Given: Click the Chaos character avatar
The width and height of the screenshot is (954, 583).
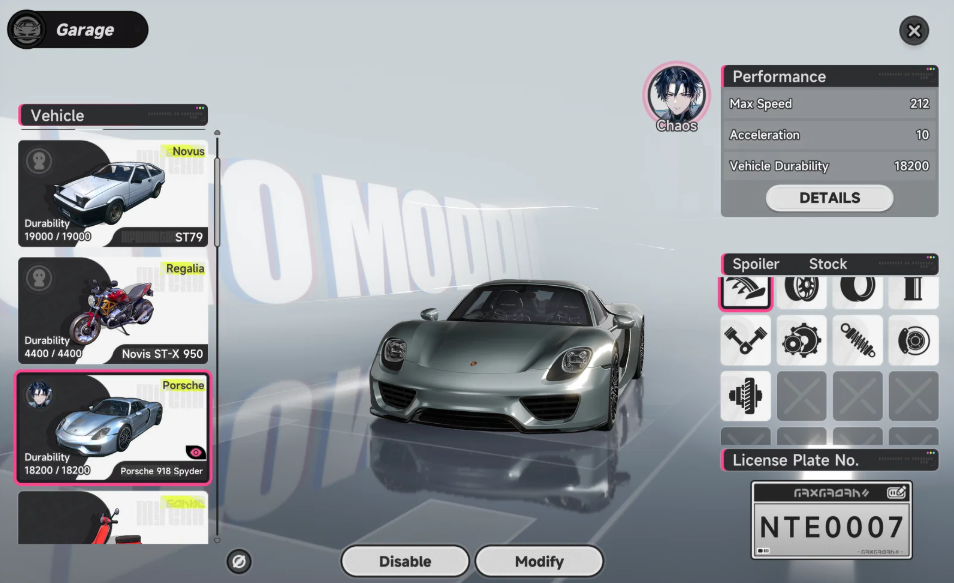Looking at the screenshot, I should 677,96.
